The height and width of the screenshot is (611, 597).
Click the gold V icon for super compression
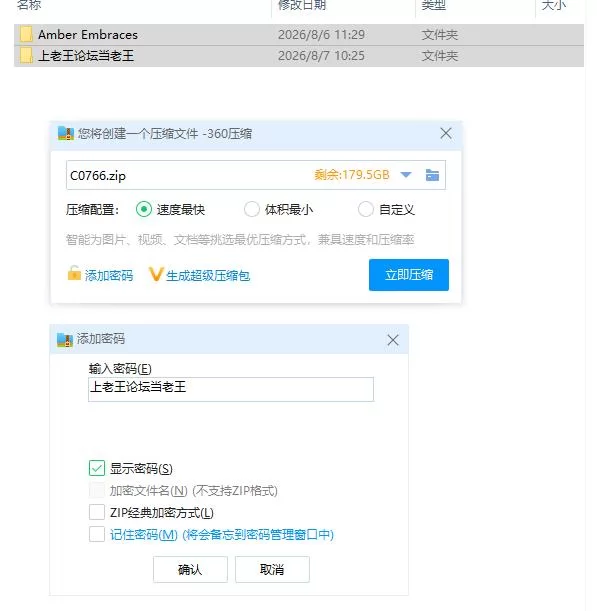(x=155, y=274)
